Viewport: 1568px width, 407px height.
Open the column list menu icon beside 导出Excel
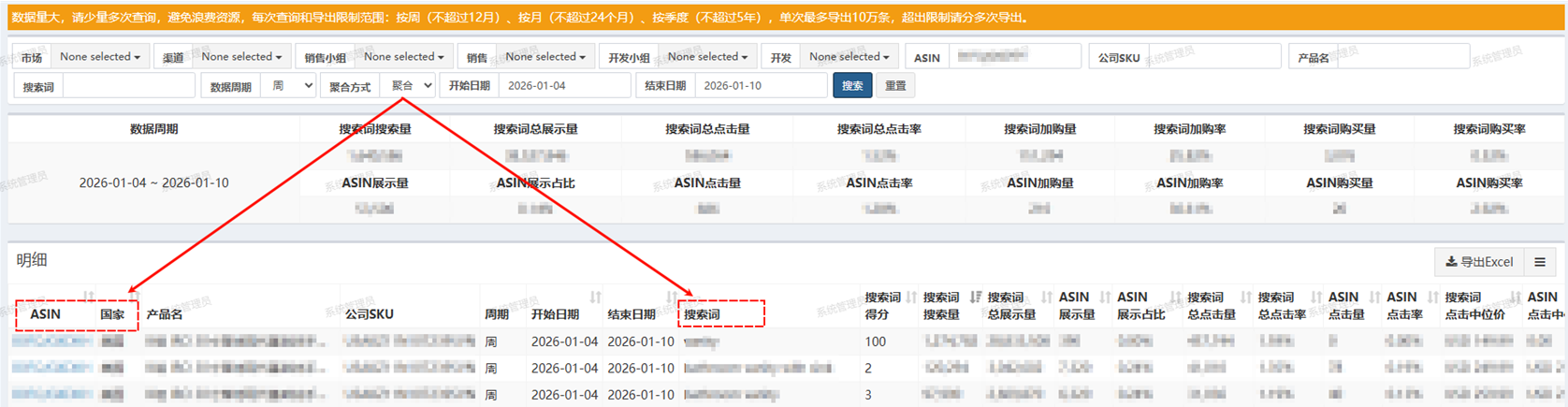click(x=1540, y=262)
